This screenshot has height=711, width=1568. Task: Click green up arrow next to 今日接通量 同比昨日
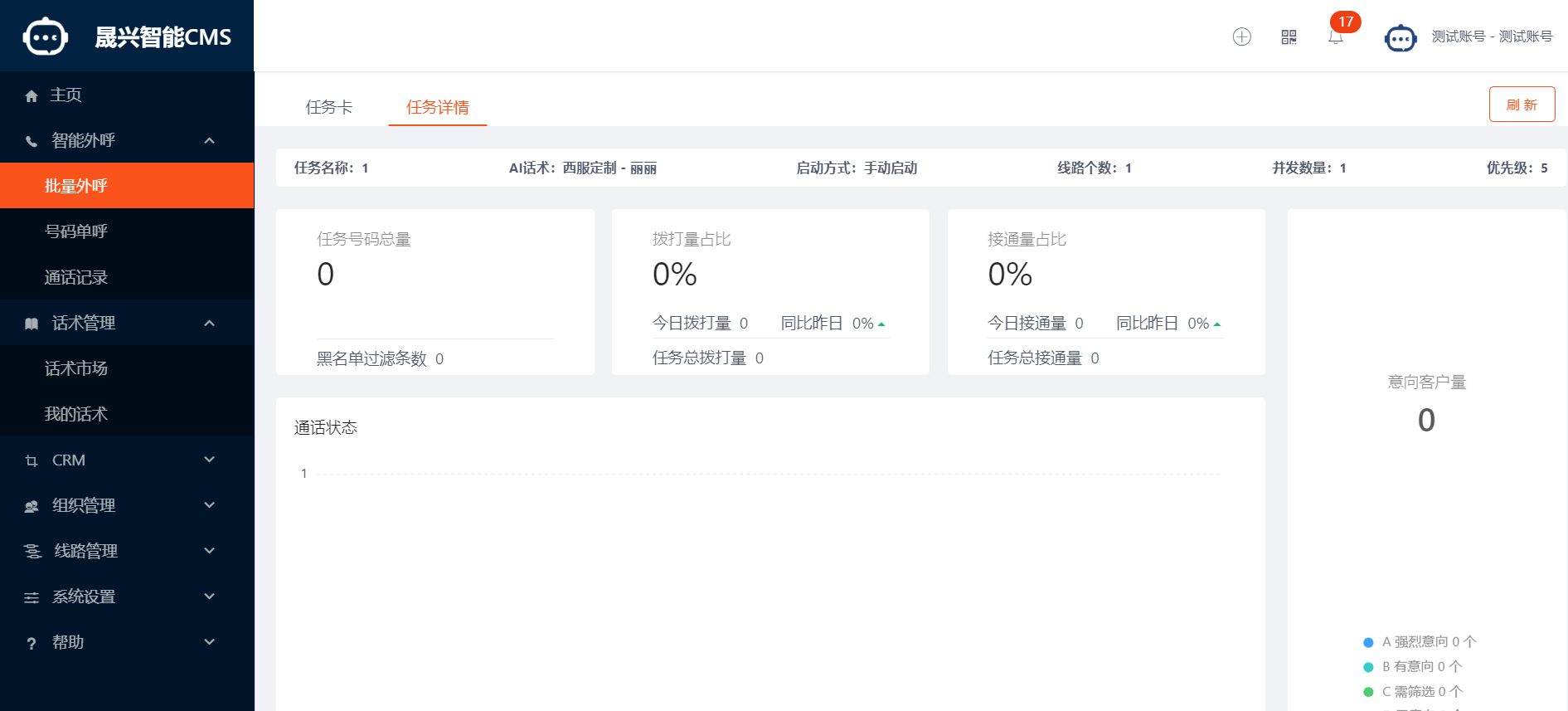point(1217,324)
